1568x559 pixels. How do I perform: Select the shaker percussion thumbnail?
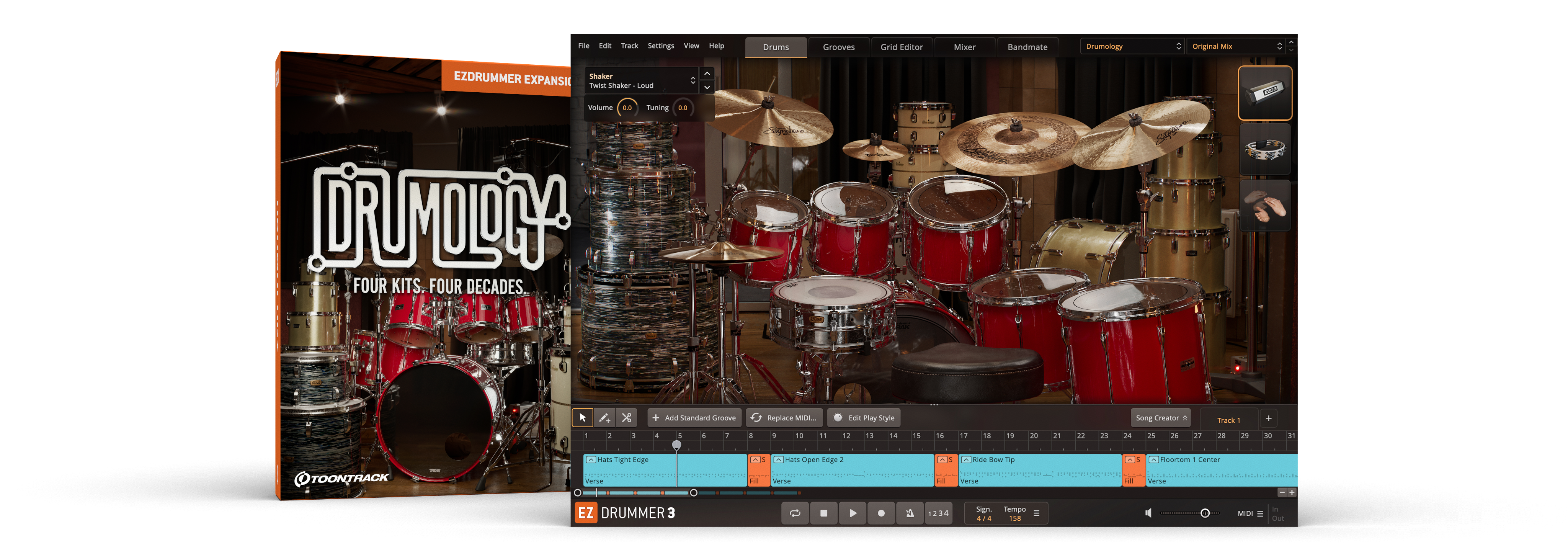pyautogui.click(x=1265, y=93)
